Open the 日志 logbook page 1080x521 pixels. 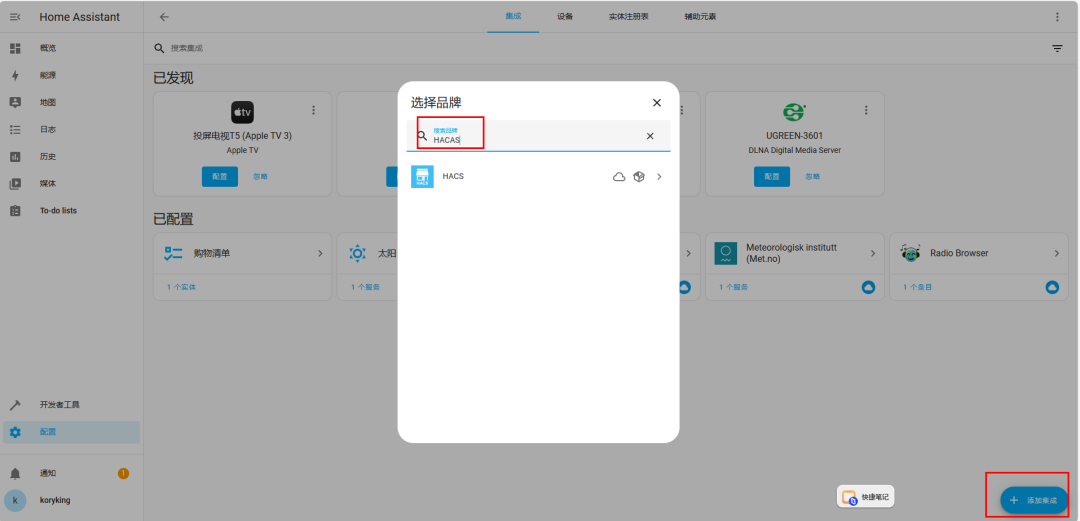[x=72, y=130]
